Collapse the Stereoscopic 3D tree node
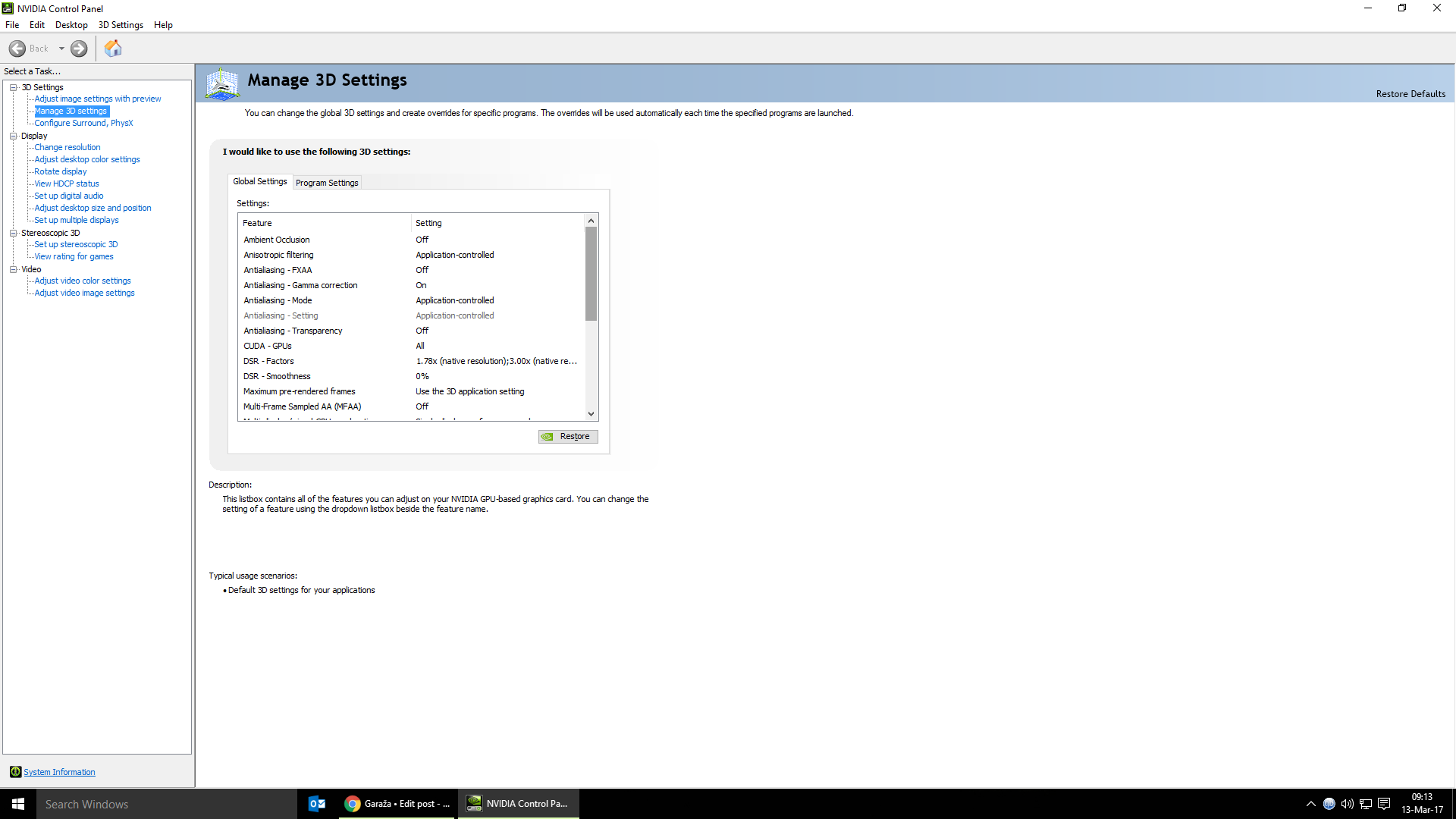Image resolution: width=1456 pixels, height=819 pixels. [x=13, y=233]
